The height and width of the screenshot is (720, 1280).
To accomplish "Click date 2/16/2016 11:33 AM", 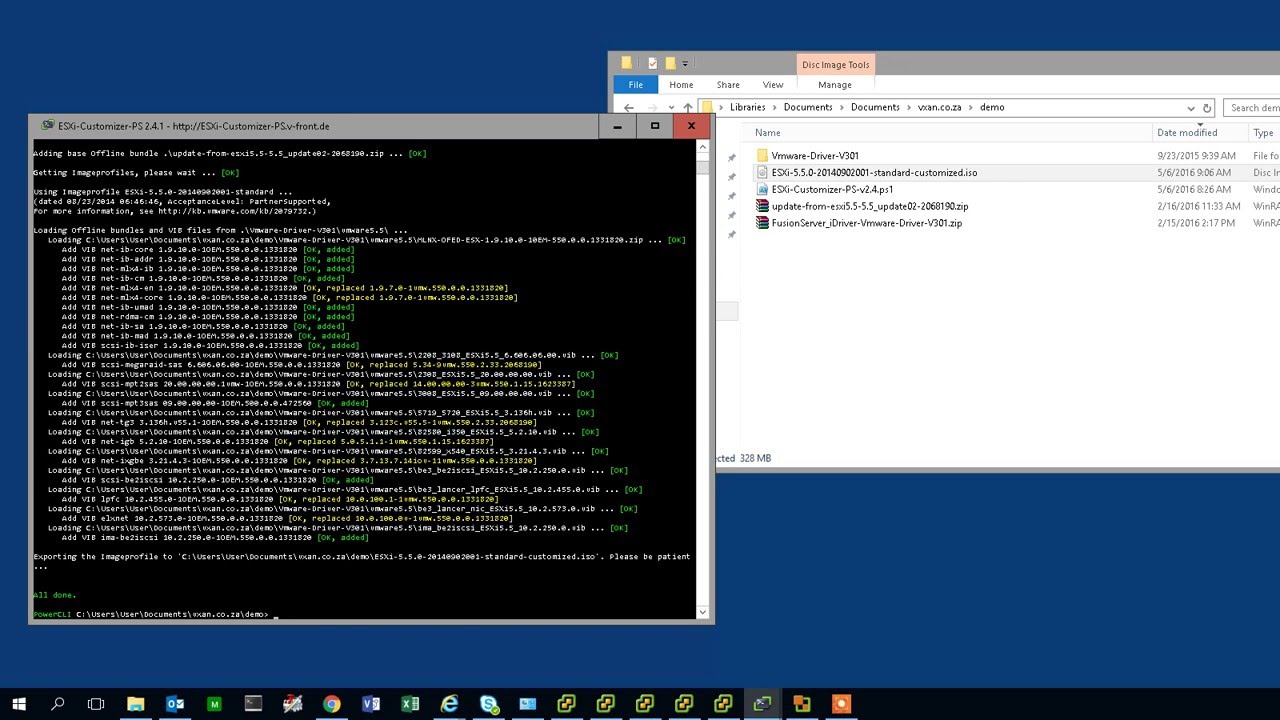I will click(x=1197, y=206).
